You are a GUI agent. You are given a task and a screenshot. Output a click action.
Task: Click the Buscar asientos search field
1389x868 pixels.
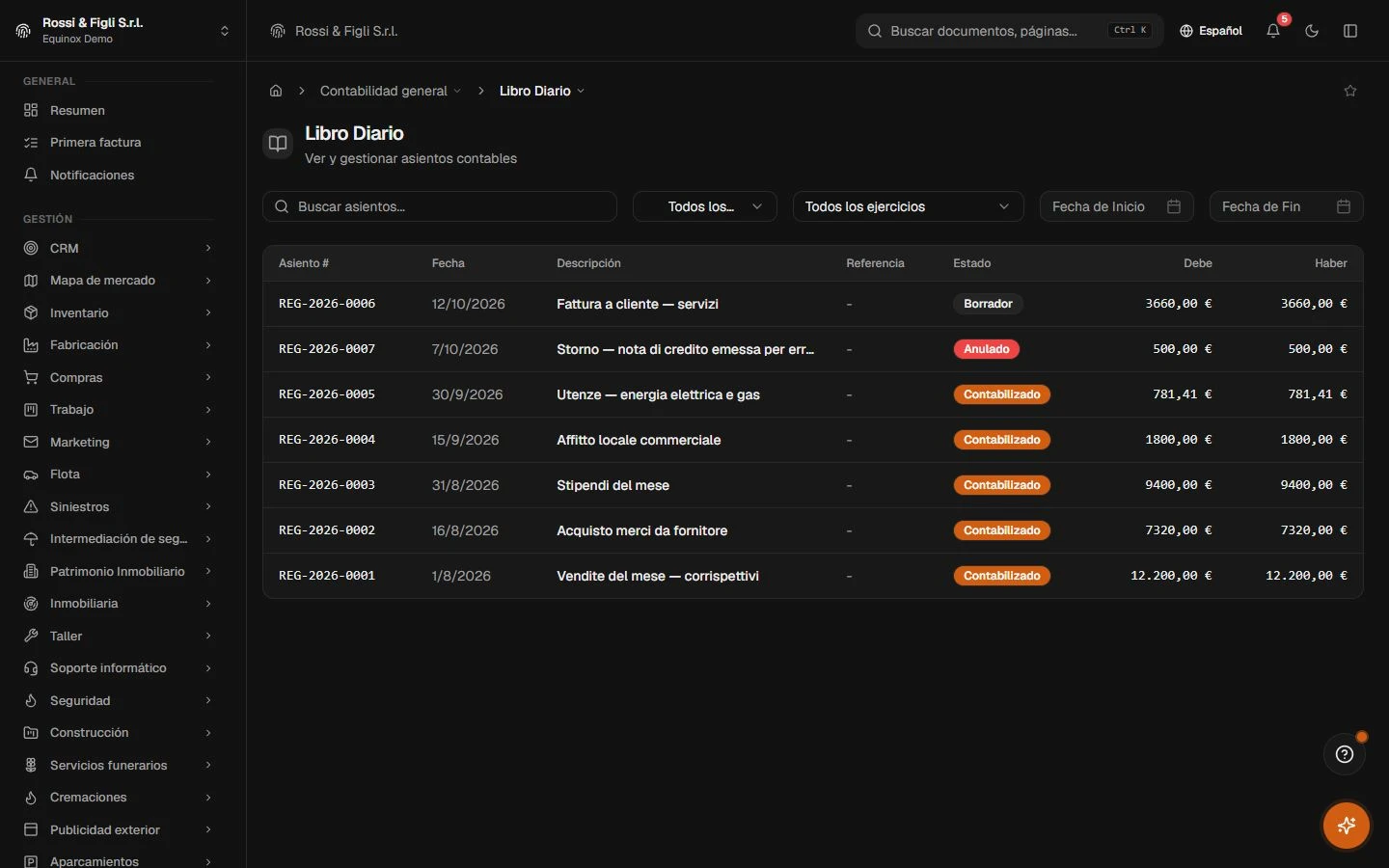click(x=440, y=206)
